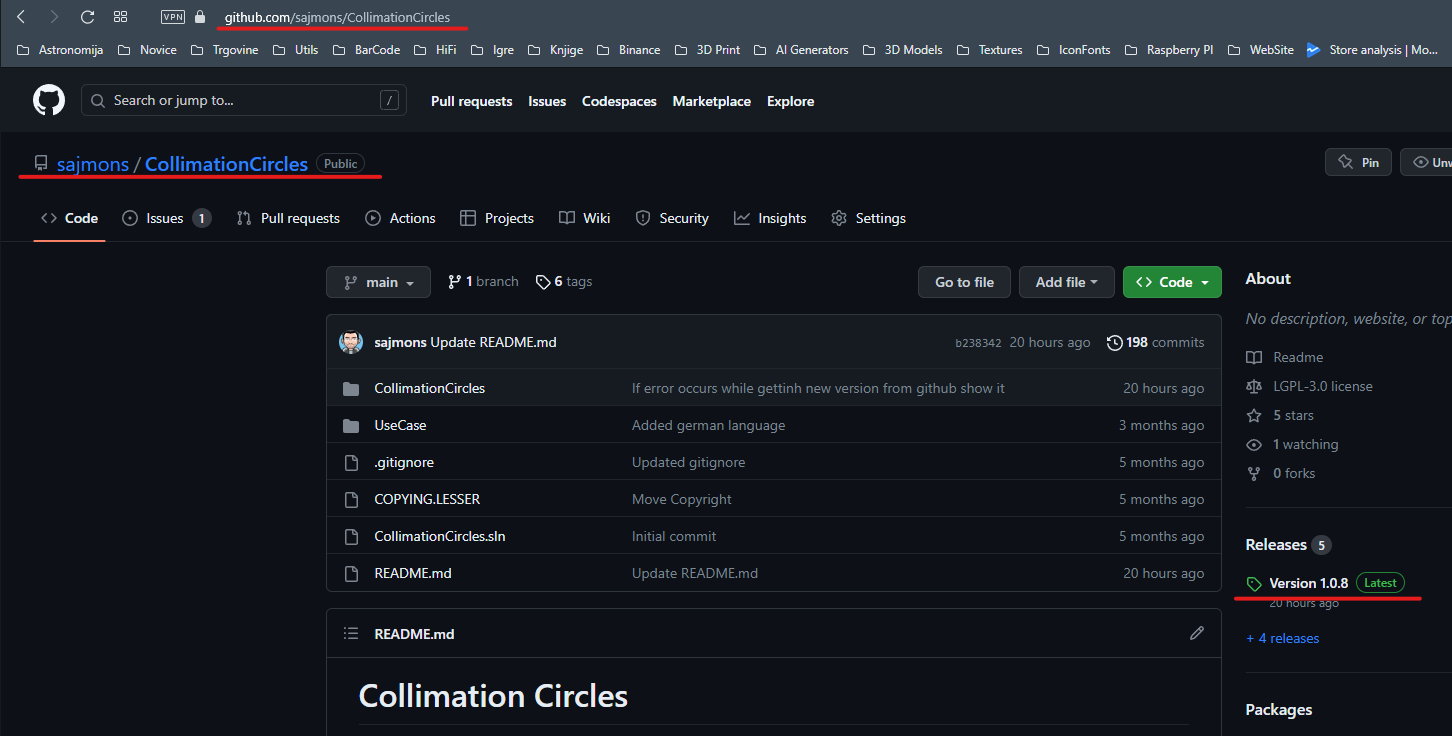
Task: Open the Trgovine bookmarks folder
Action: coord(224,50)
